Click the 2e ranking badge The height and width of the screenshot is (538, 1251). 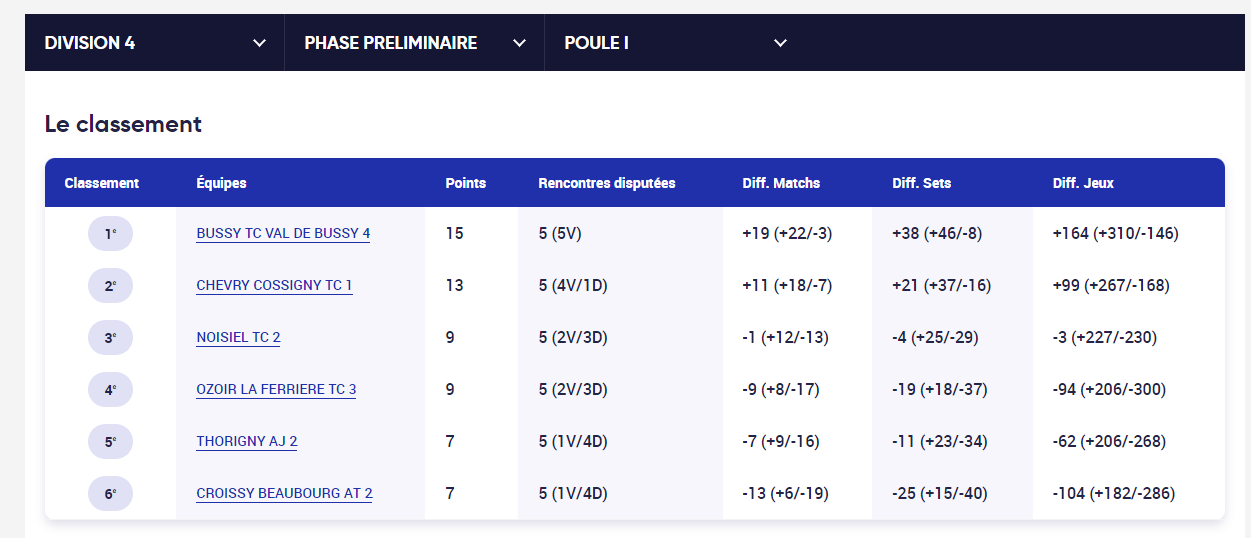110,286
